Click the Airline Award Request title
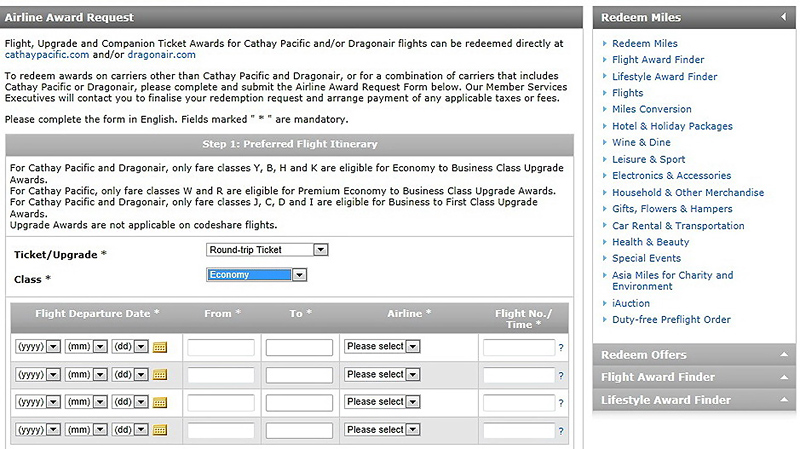This screenshot has width=800, height=449. pos(69,17)
